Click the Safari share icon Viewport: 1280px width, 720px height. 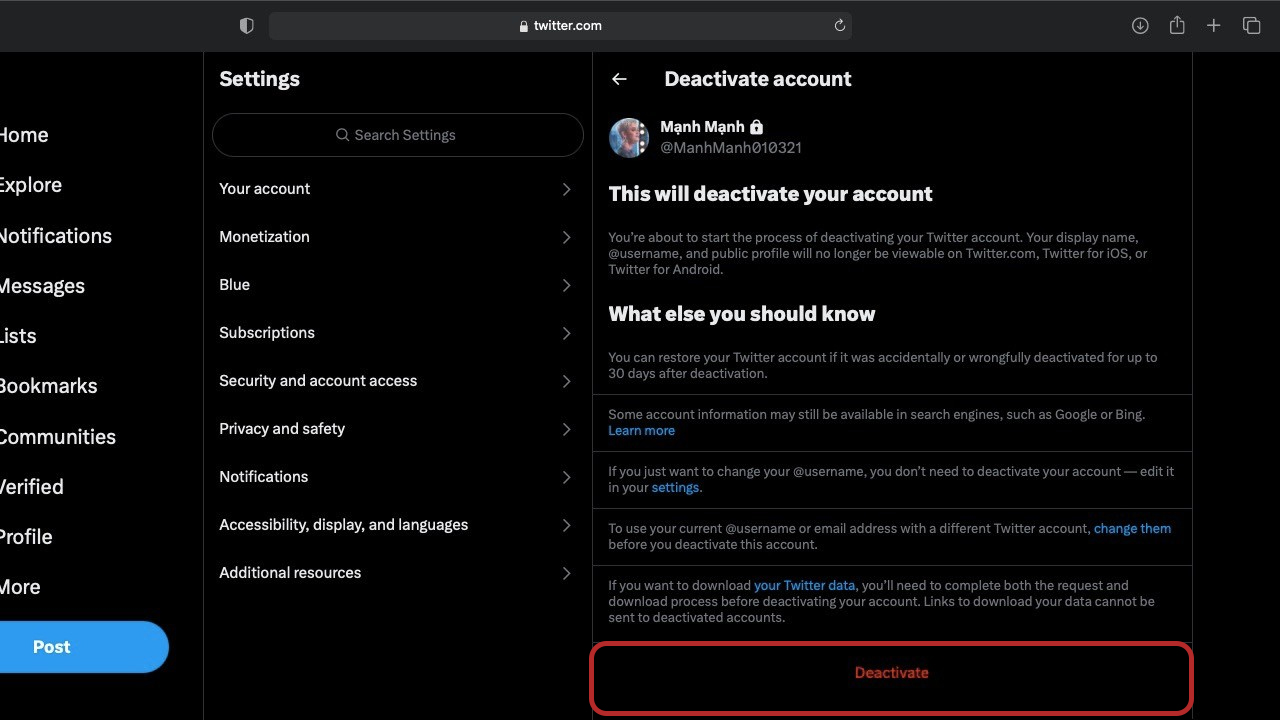coord(1177,26)
